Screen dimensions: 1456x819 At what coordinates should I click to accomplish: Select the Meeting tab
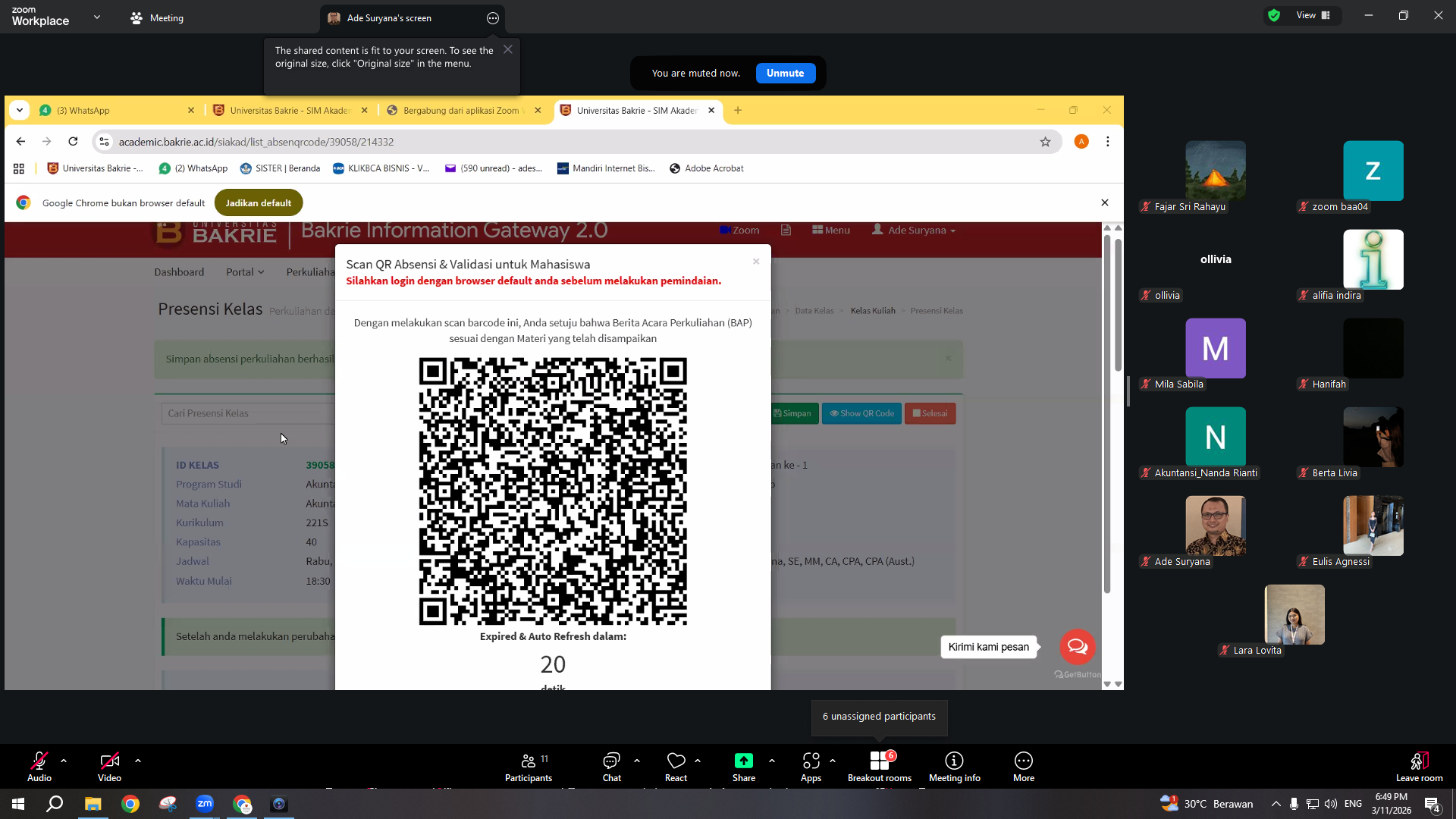click(x=157, y=17)
